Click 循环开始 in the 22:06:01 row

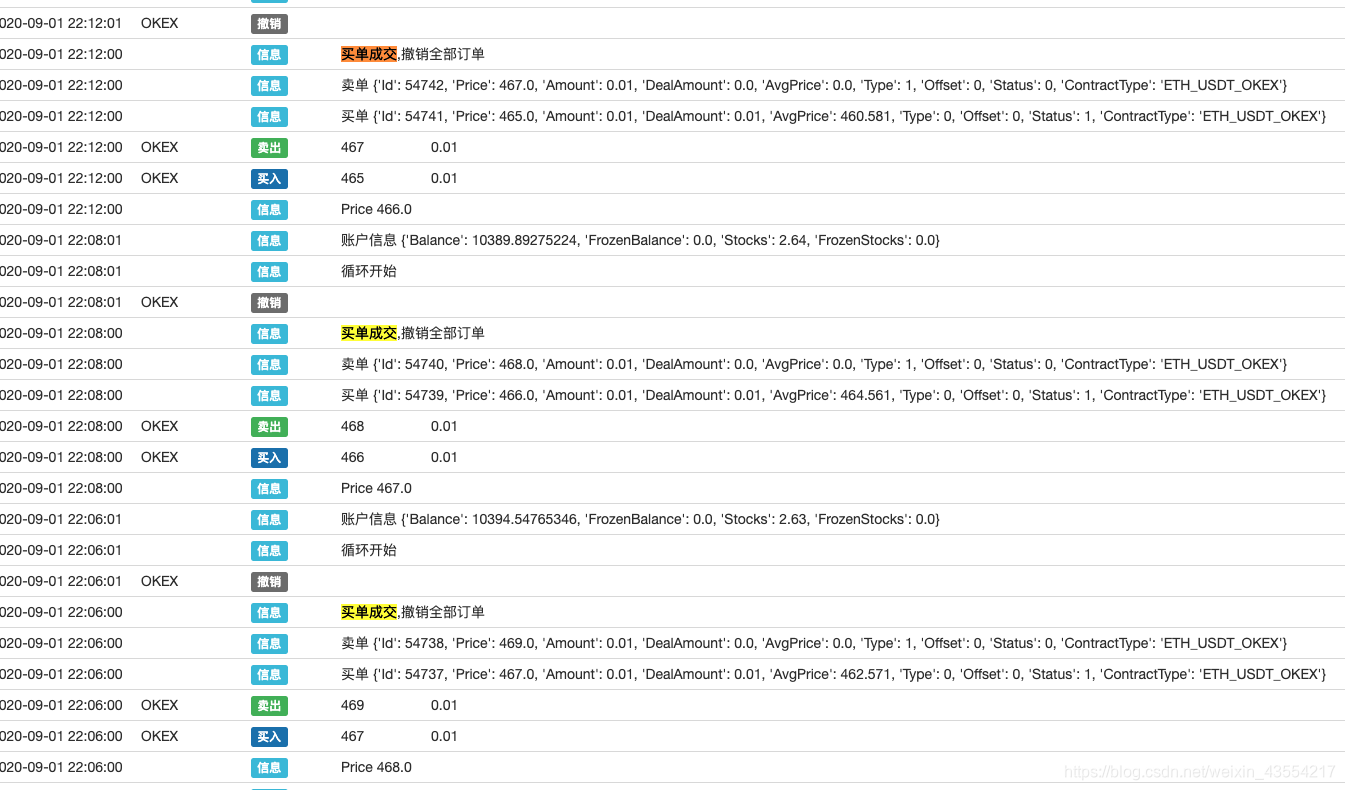[369, 550]
